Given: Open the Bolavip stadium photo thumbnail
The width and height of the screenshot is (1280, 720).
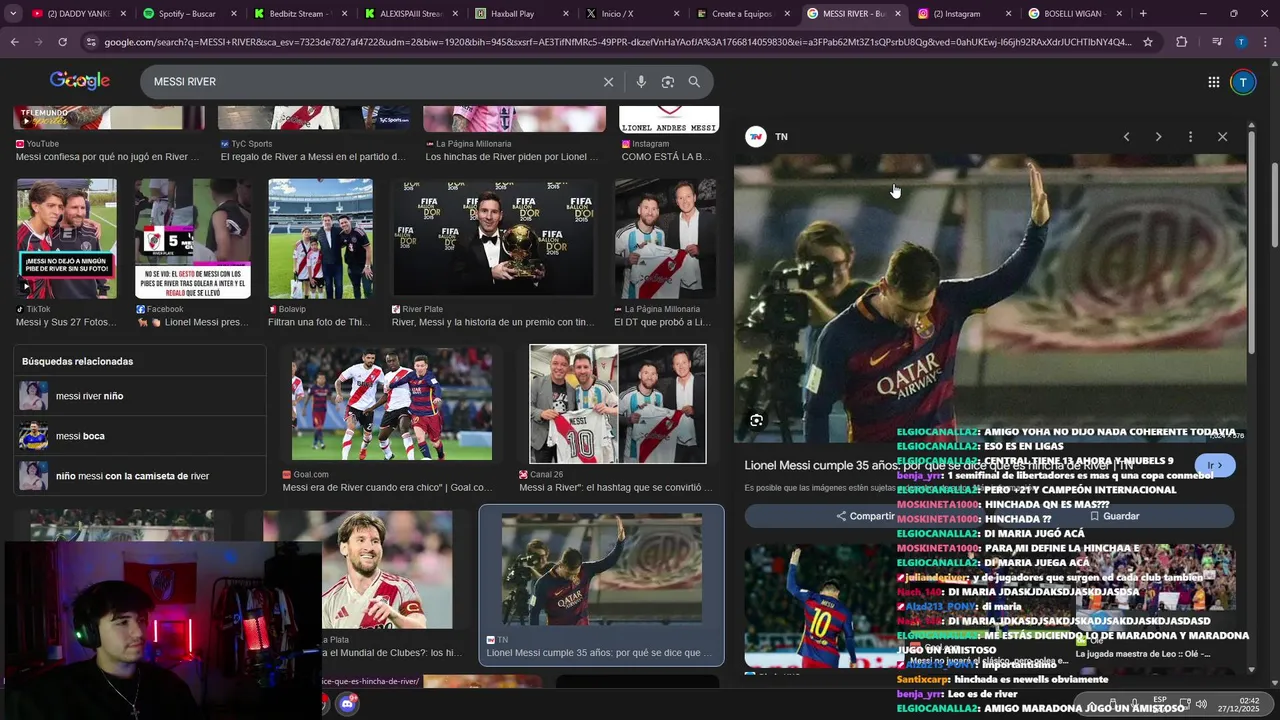Looking at the screenshot, I should pyautogui.click(x=320, y=238).
